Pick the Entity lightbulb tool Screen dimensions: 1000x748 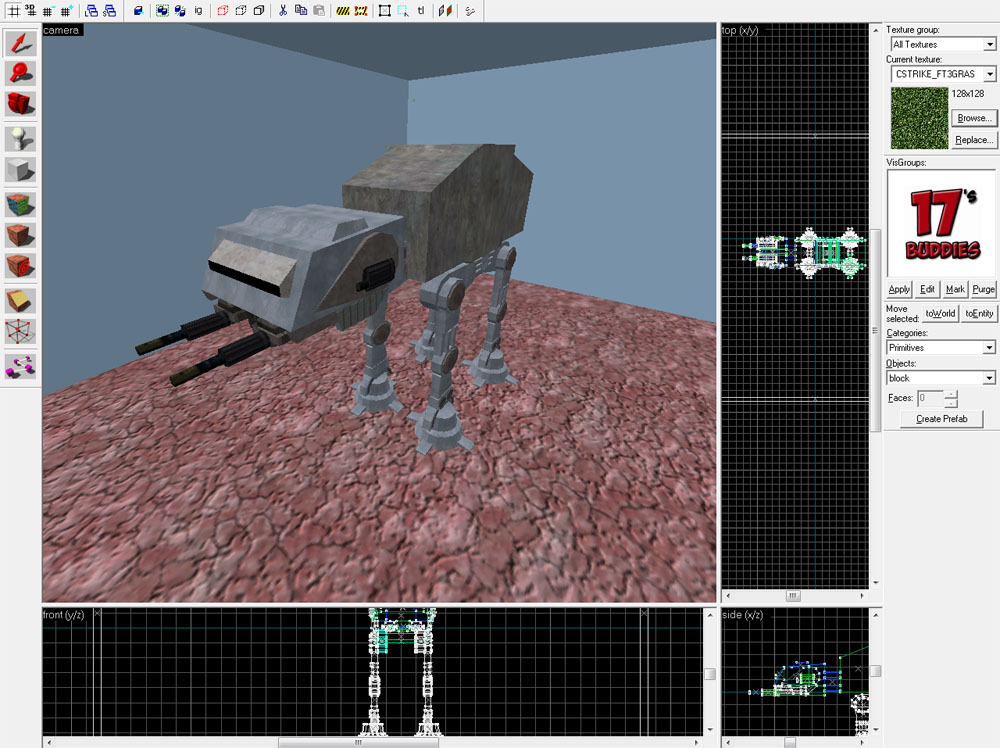coord(20,138)
